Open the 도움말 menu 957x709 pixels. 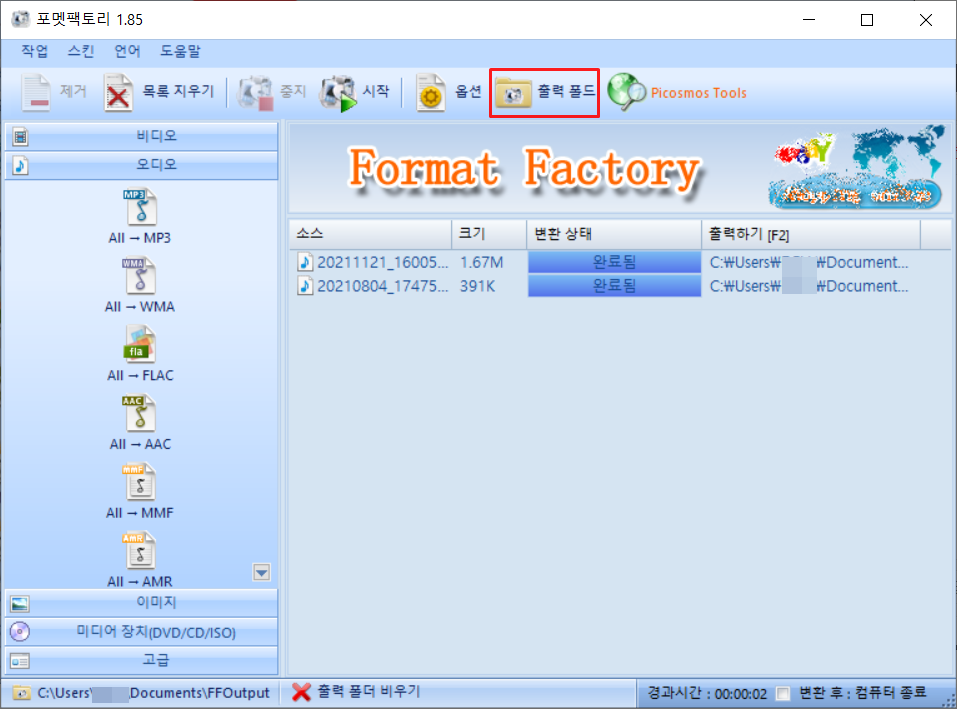180,51
